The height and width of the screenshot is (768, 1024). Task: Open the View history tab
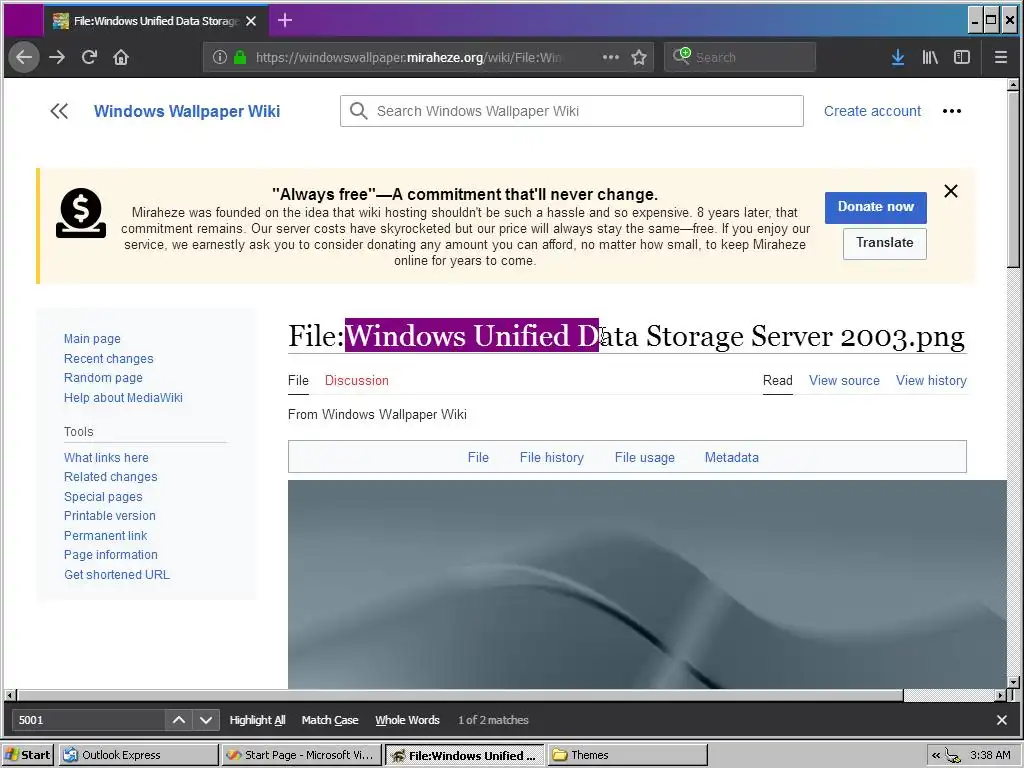(931, 380)
